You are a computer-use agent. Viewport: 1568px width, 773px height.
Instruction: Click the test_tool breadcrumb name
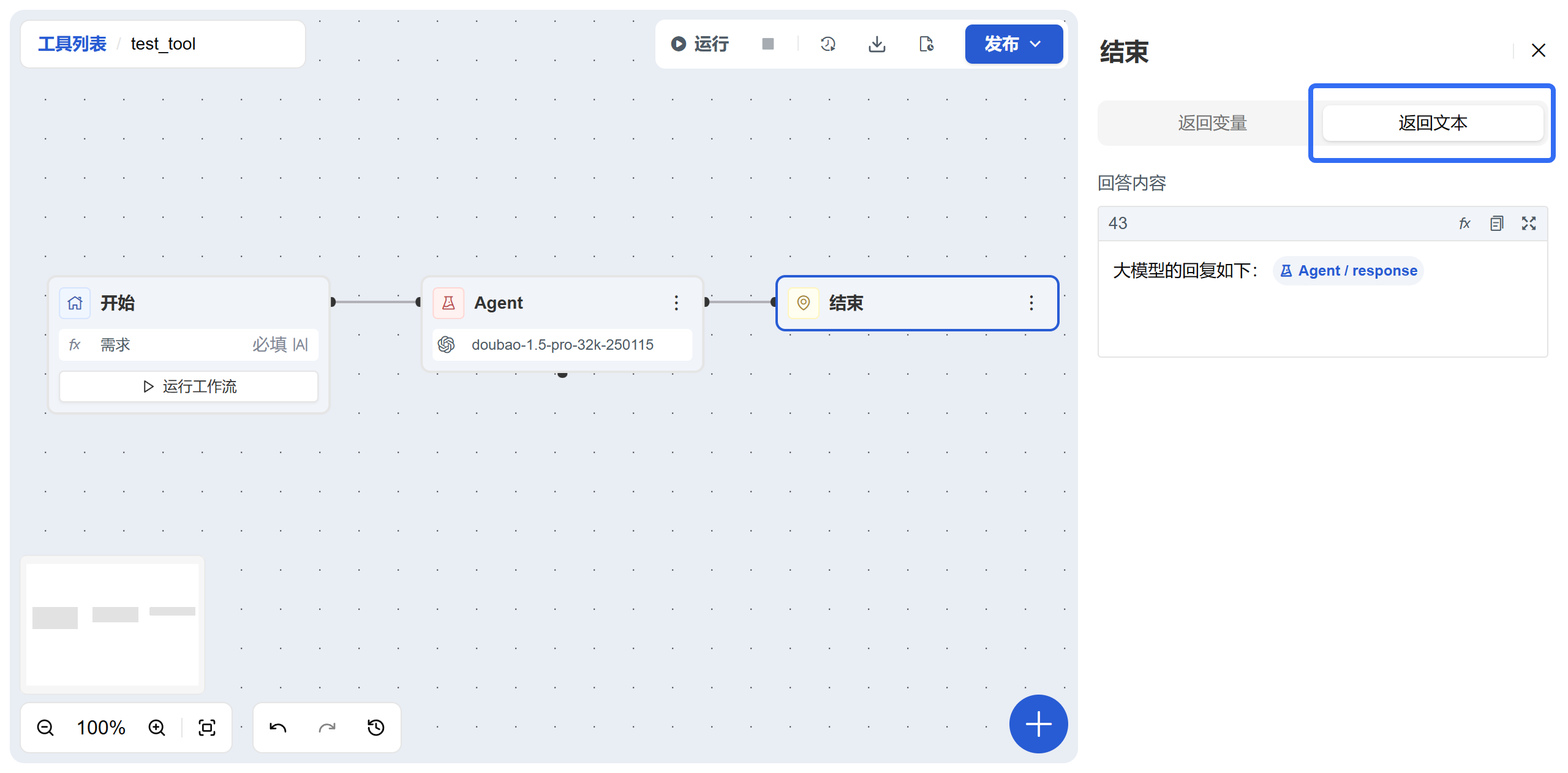pos(163,44)
